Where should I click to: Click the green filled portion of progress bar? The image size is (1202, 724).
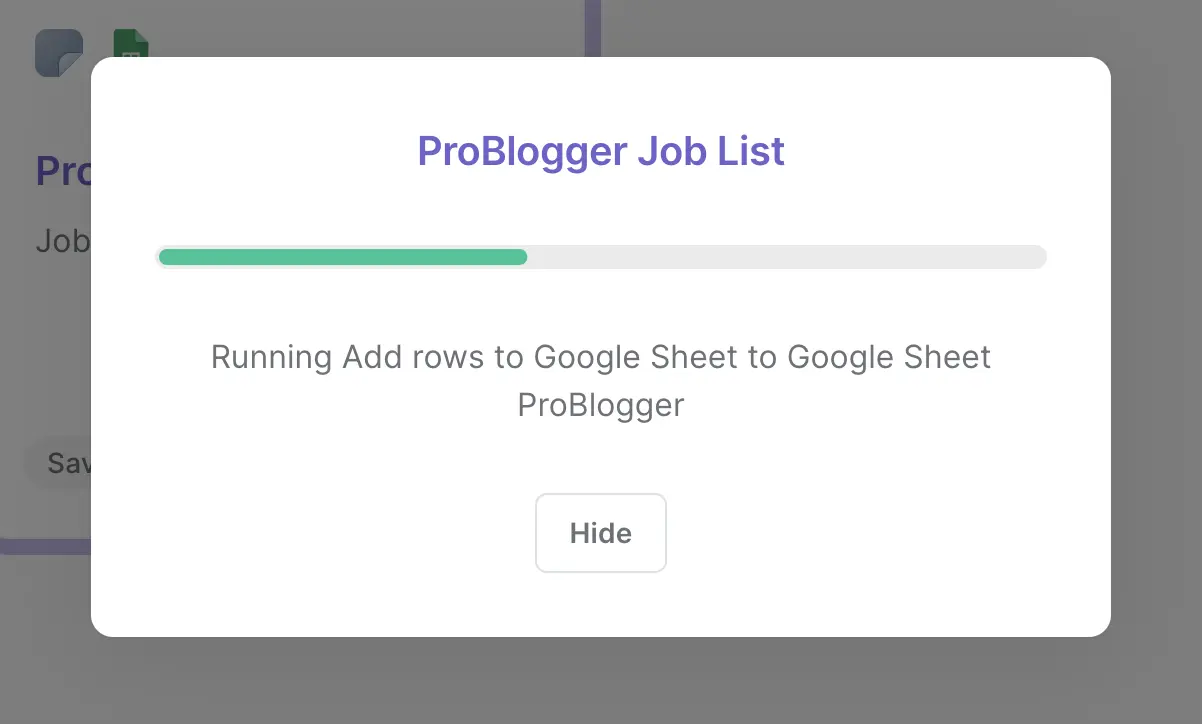pos(340,257)
